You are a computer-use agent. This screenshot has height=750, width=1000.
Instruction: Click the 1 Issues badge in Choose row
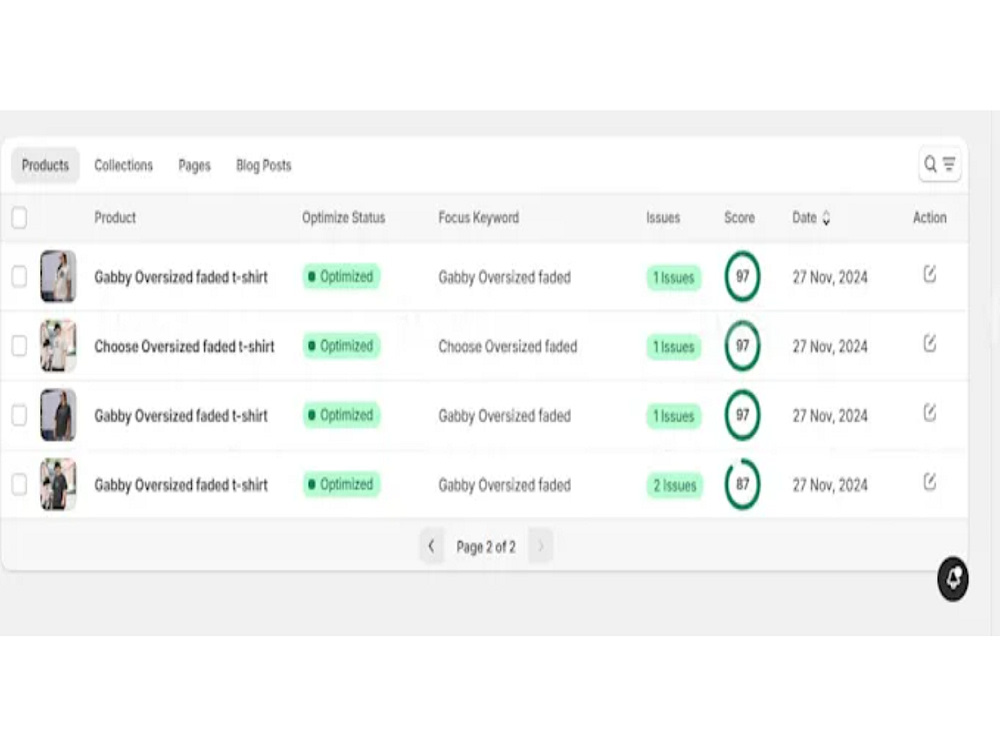pyautogui.click(x=673, y=347)
